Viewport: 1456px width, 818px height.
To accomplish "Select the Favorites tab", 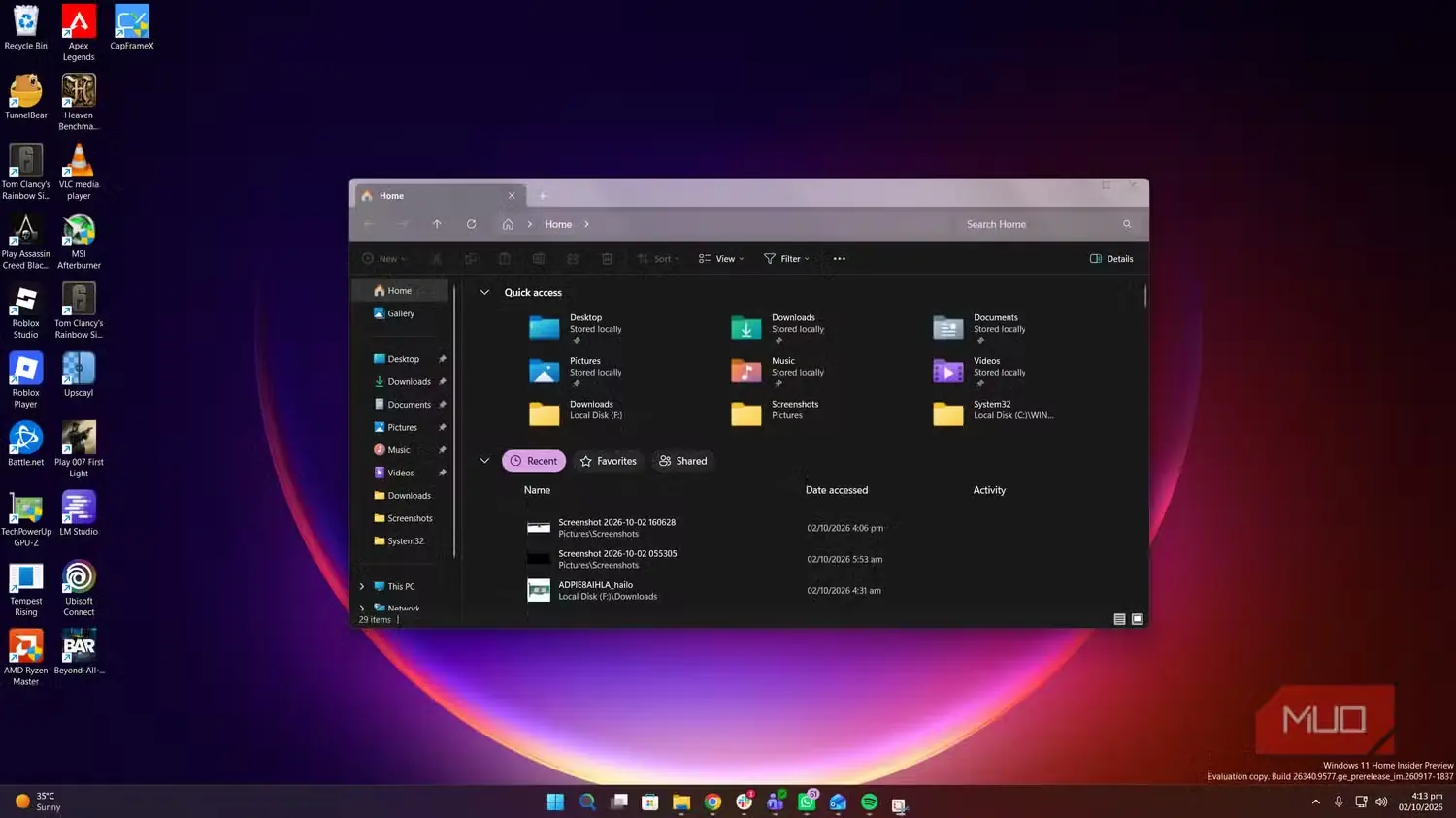I will [608, 461].
